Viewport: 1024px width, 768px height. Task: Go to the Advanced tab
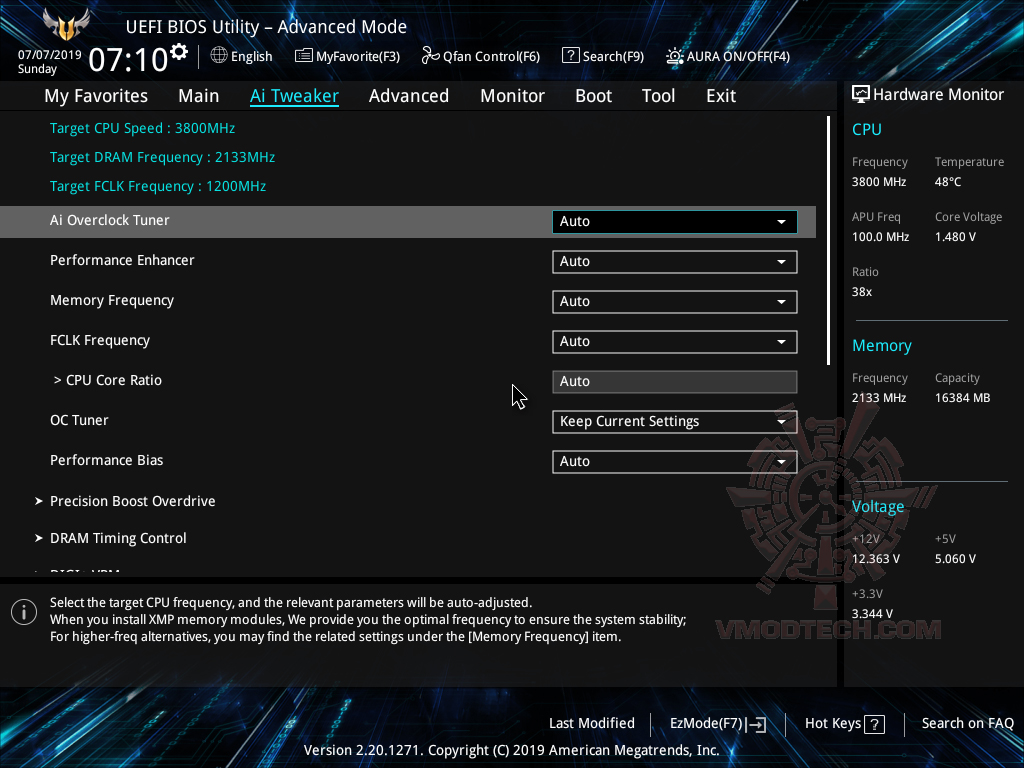(409, 96)
